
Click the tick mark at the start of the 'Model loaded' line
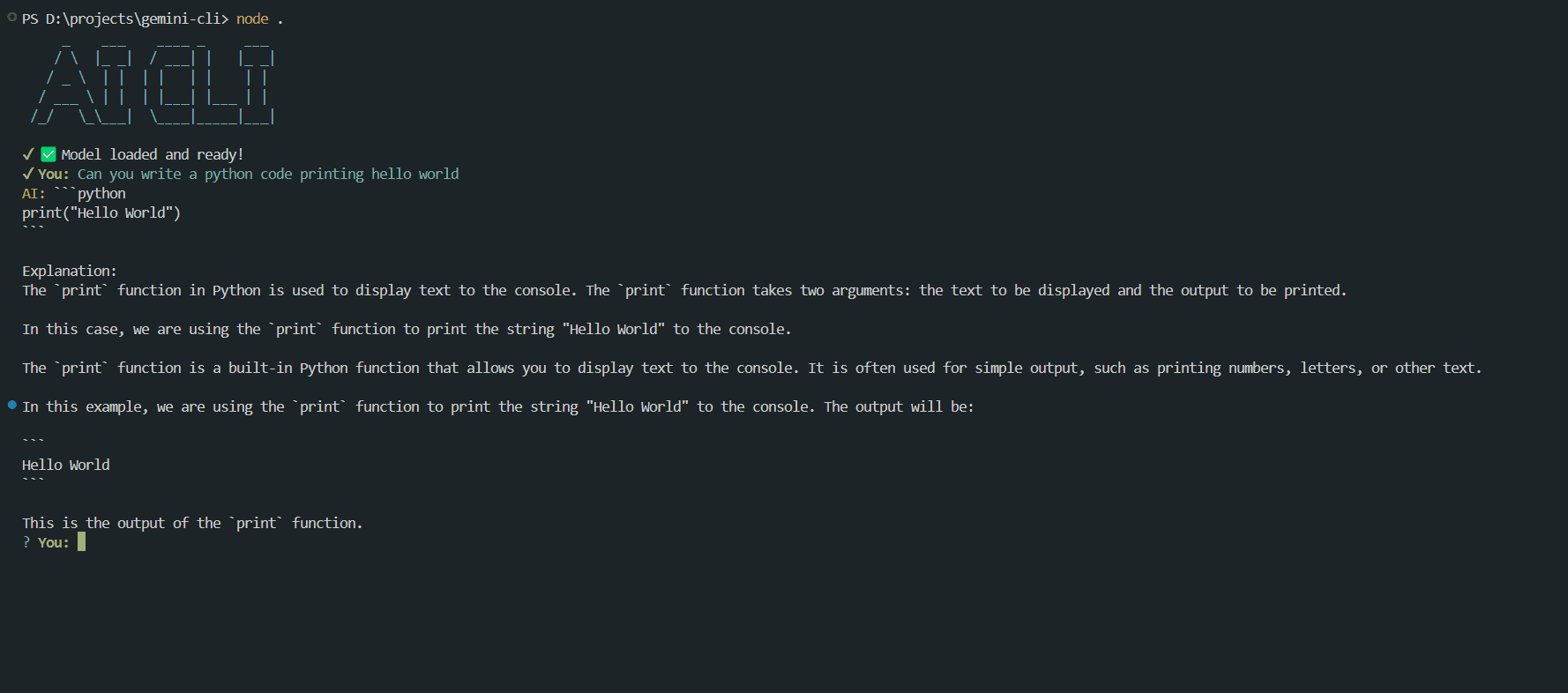[28, 154]
